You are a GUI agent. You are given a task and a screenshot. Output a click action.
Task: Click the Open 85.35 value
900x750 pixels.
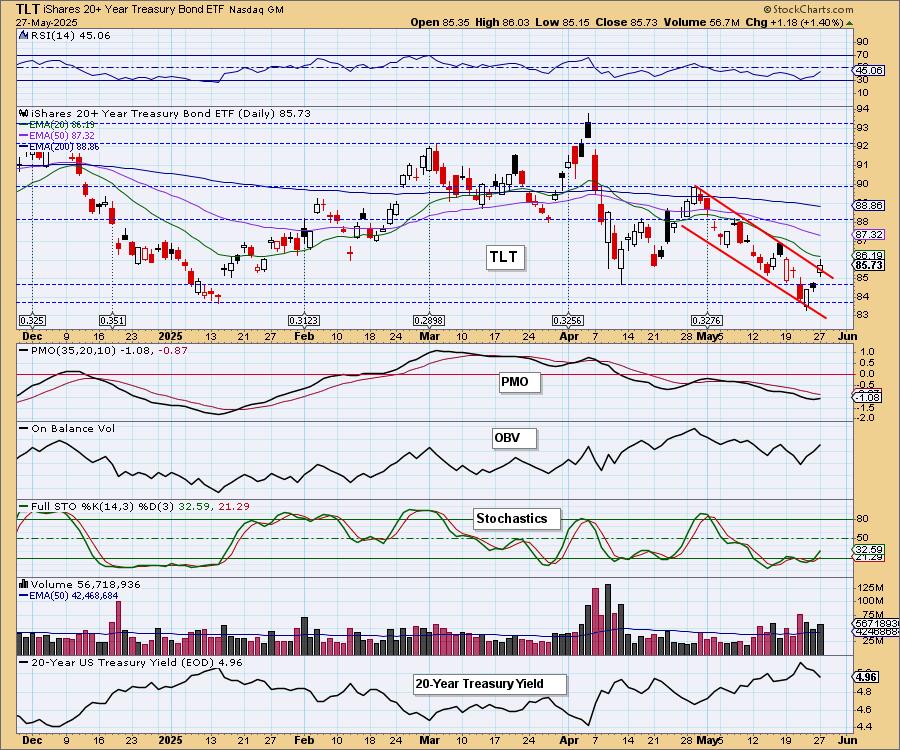click(440, 22)
